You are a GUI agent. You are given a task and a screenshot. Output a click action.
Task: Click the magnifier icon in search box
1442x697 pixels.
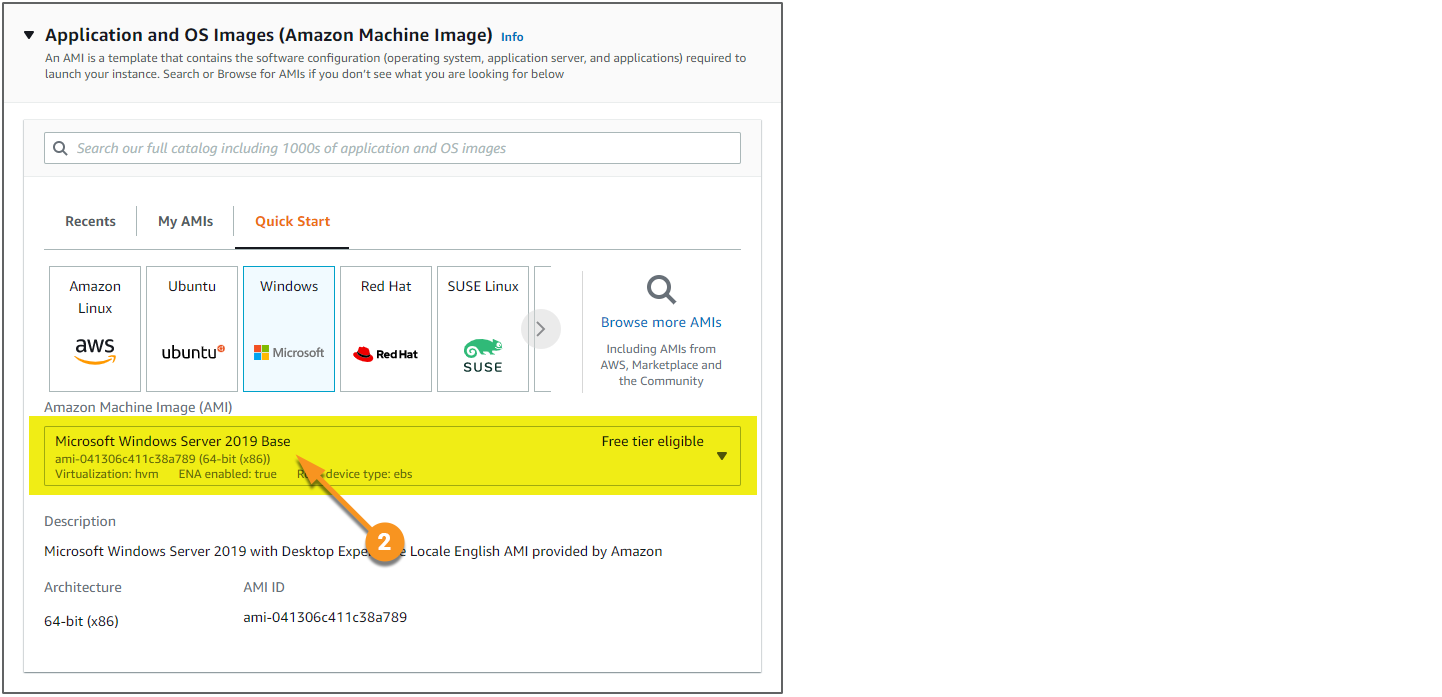[x=60, y=148]
